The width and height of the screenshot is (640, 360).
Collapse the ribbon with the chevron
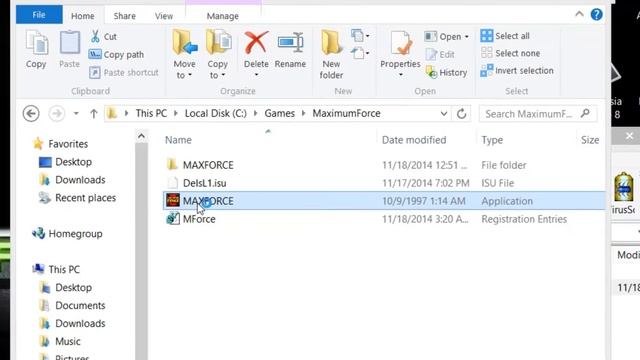(579, 15)
